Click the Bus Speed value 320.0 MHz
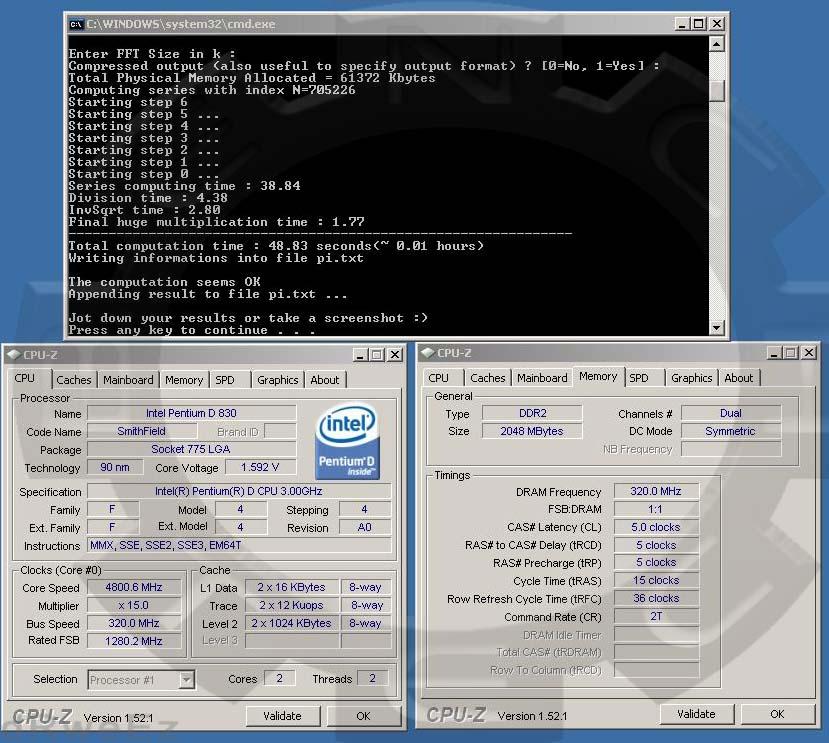The width and height of the screenshot is (829, 743). coord(134,623)
